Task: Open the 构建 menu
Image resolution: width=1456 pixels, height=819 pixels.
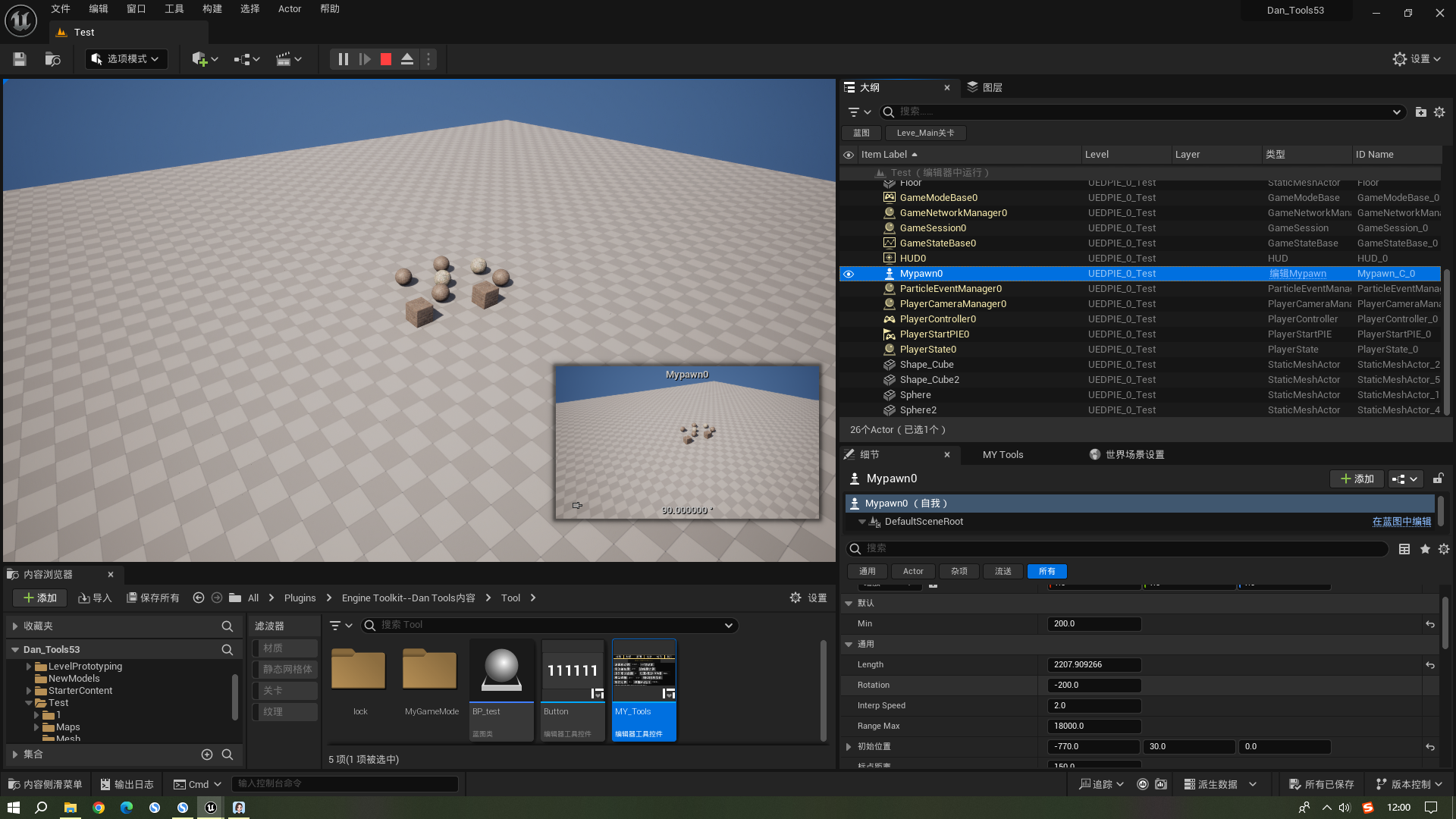Action: click(212, 9)
